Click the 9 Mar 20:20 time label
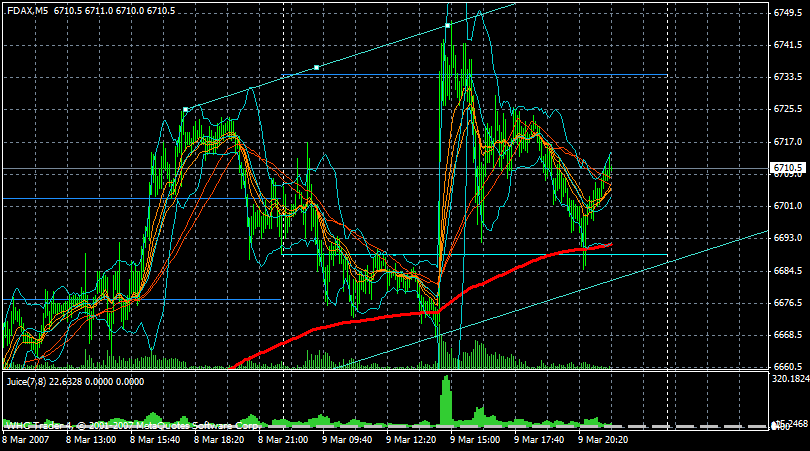The image size is (810, 451). [x=603, y=440]
